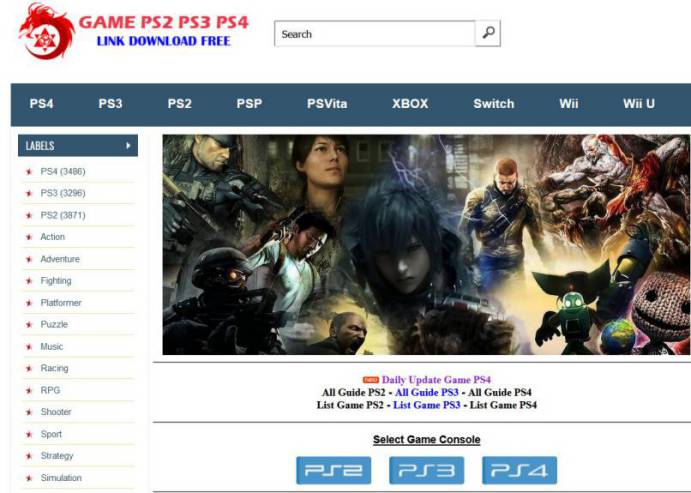Open the PS2 navigation menu item
Screen dimensions: 691x493
click(x=179, y=104)
